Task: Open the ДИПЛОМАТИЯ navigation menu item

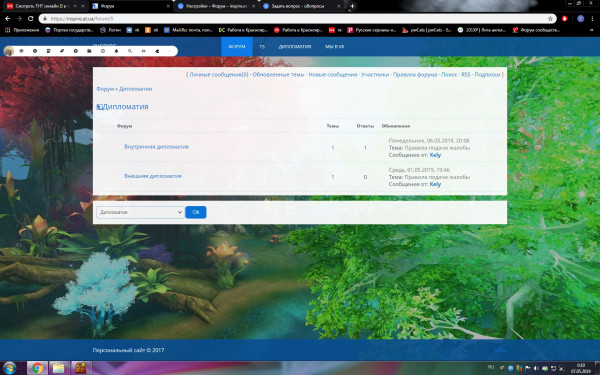Action: (295, 47)
